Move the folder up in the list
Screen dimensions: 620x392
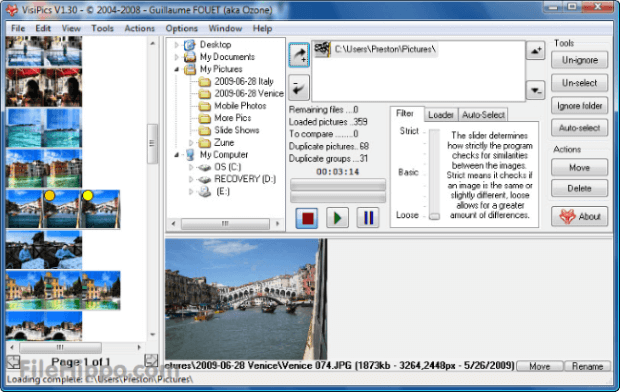[536, 51]
